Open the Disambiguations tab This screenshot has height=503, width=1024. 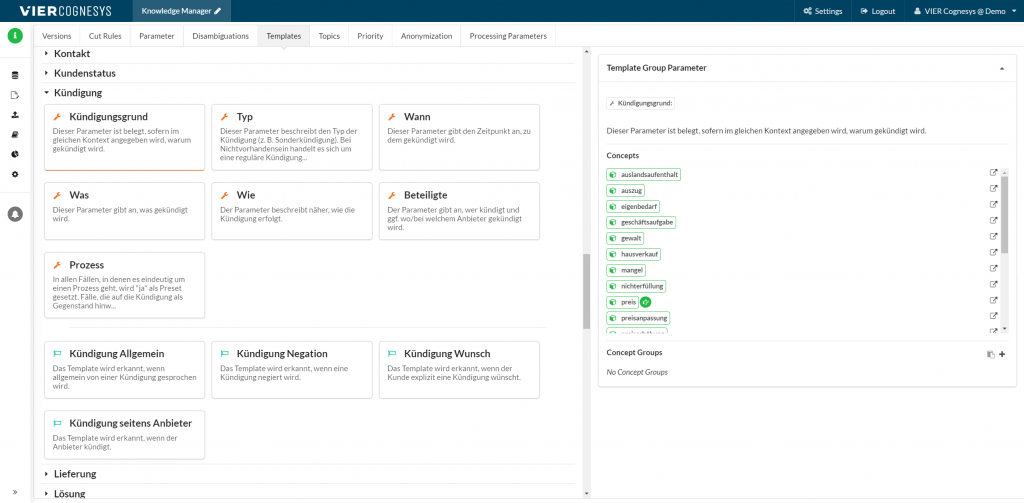(220, 36)
